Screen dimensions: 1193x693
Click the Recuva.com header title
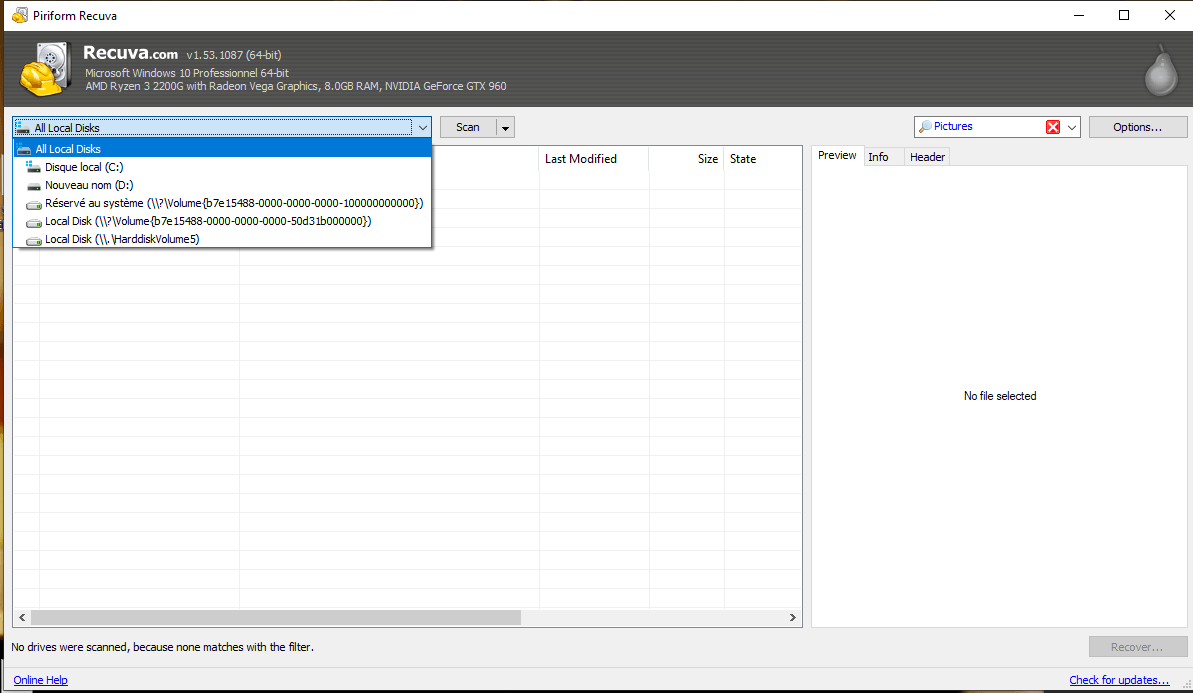tap(130, 53)
